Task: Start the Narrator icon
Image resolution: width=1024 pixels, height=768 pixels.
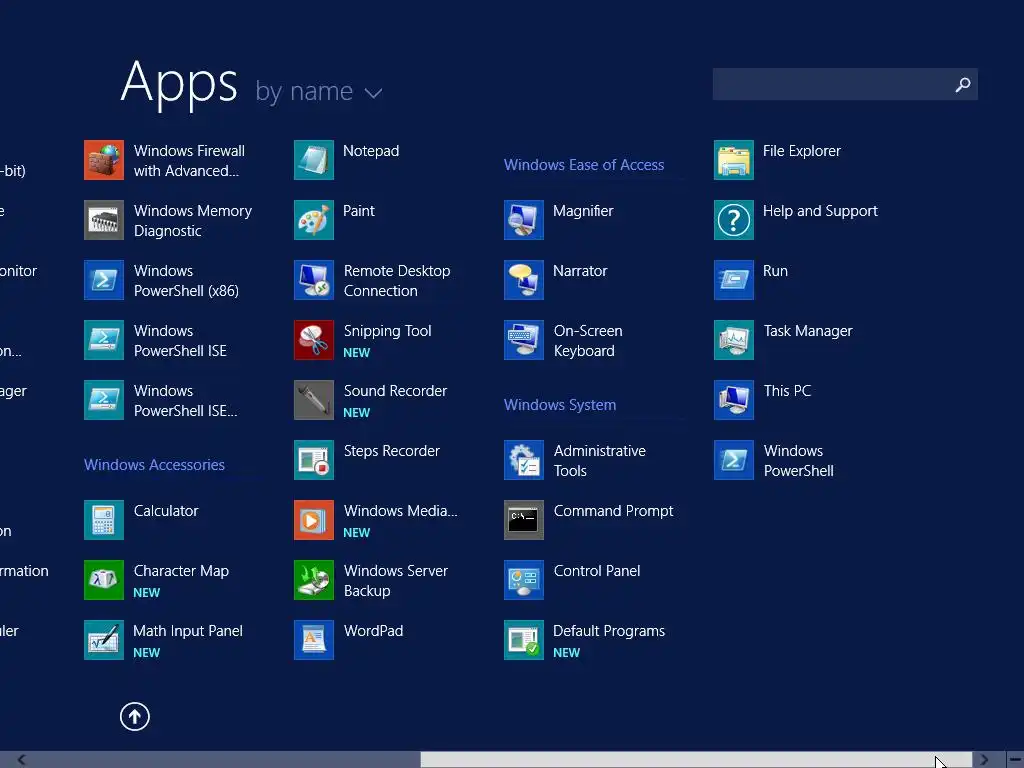Action: pos(524,280)
